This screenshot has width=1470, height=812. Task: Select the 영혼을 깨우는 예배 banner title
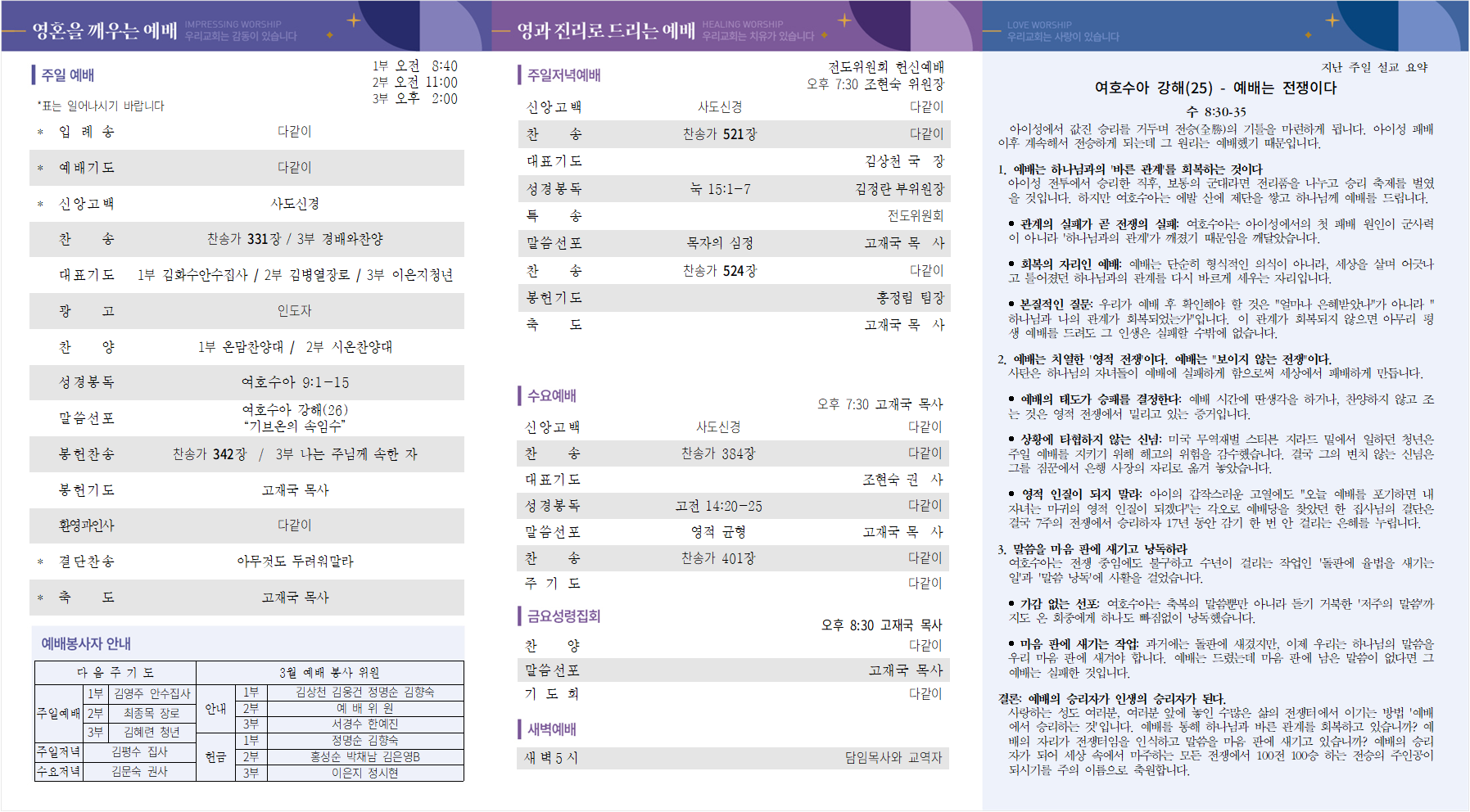coord(104,31)
